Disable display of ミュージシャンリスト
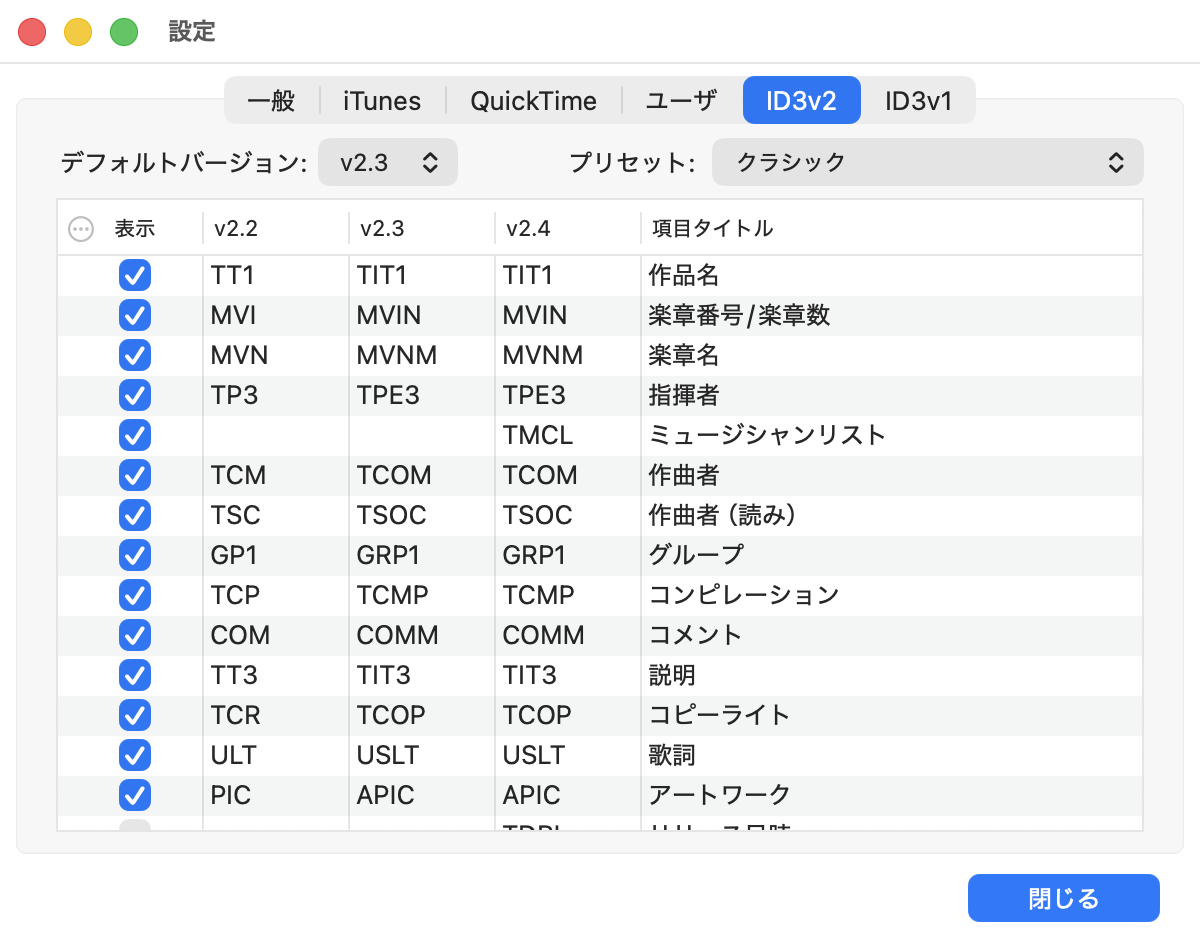1200x944 pixels. 135,435
